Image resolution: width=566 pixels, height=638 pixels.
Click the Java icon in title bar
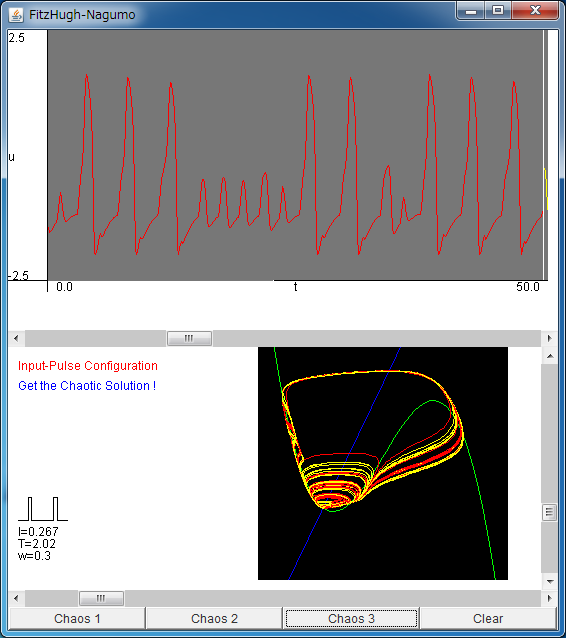click(16, 15)
